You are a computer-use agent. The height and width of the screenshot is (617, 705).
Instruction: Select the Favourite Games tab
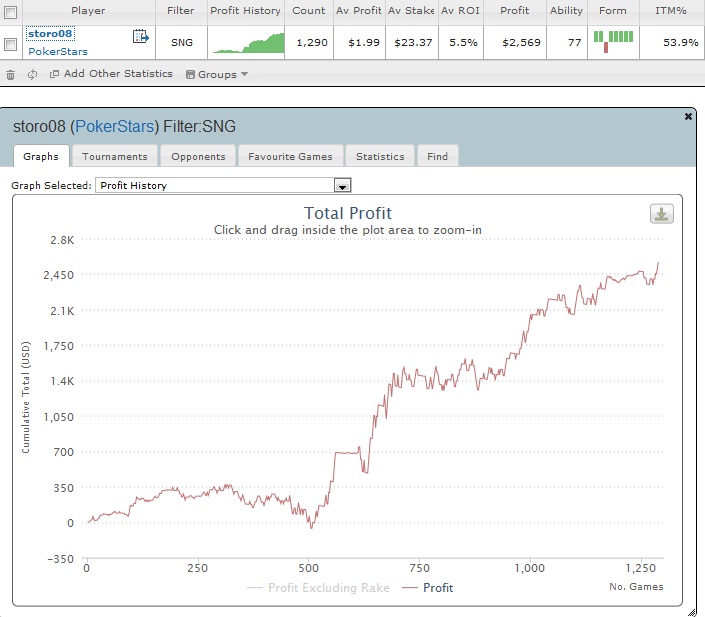click(x=292, y=156)
